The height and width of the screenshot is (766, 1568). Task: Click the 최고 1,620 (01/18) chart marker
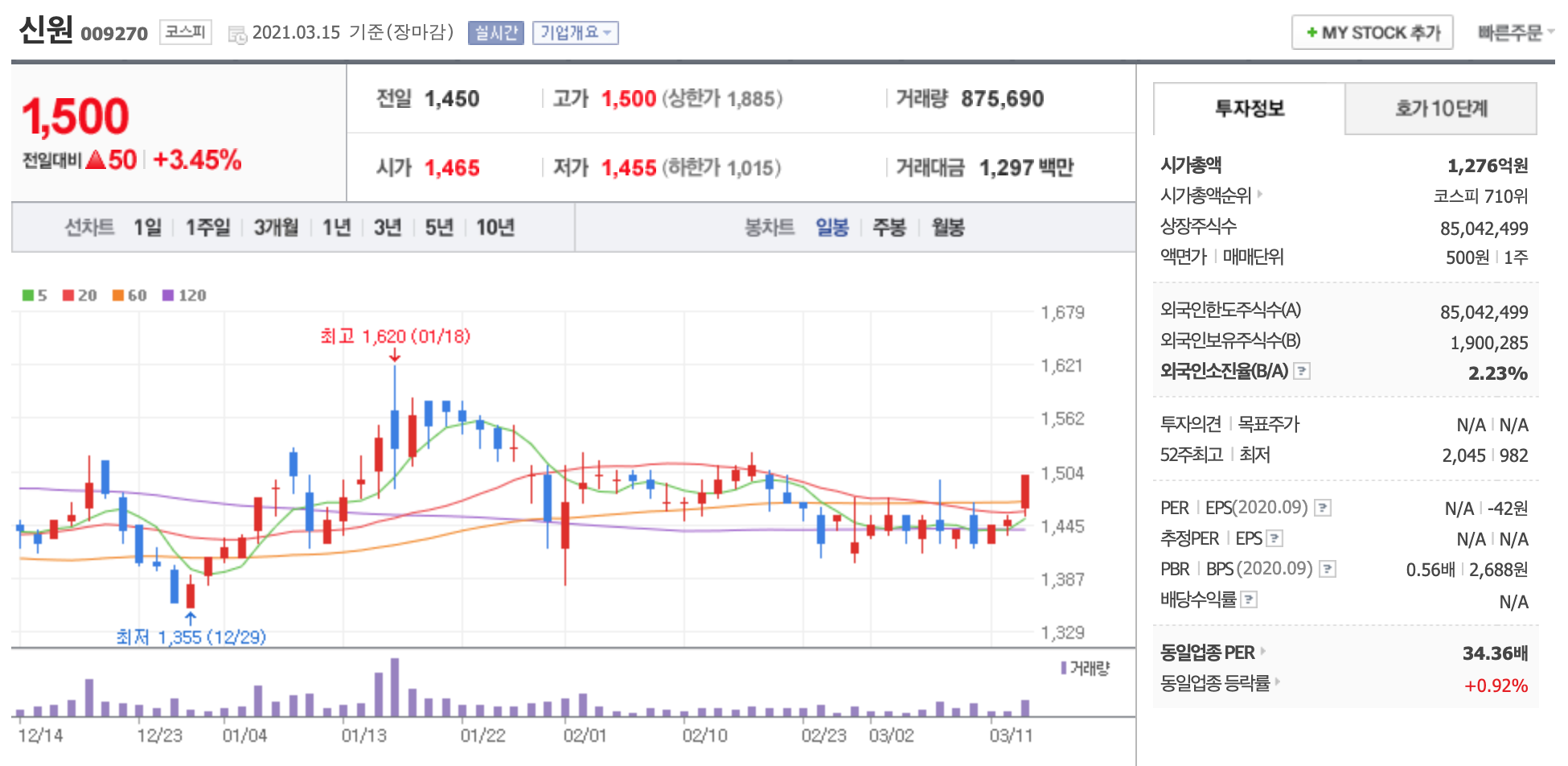[395, 336]
